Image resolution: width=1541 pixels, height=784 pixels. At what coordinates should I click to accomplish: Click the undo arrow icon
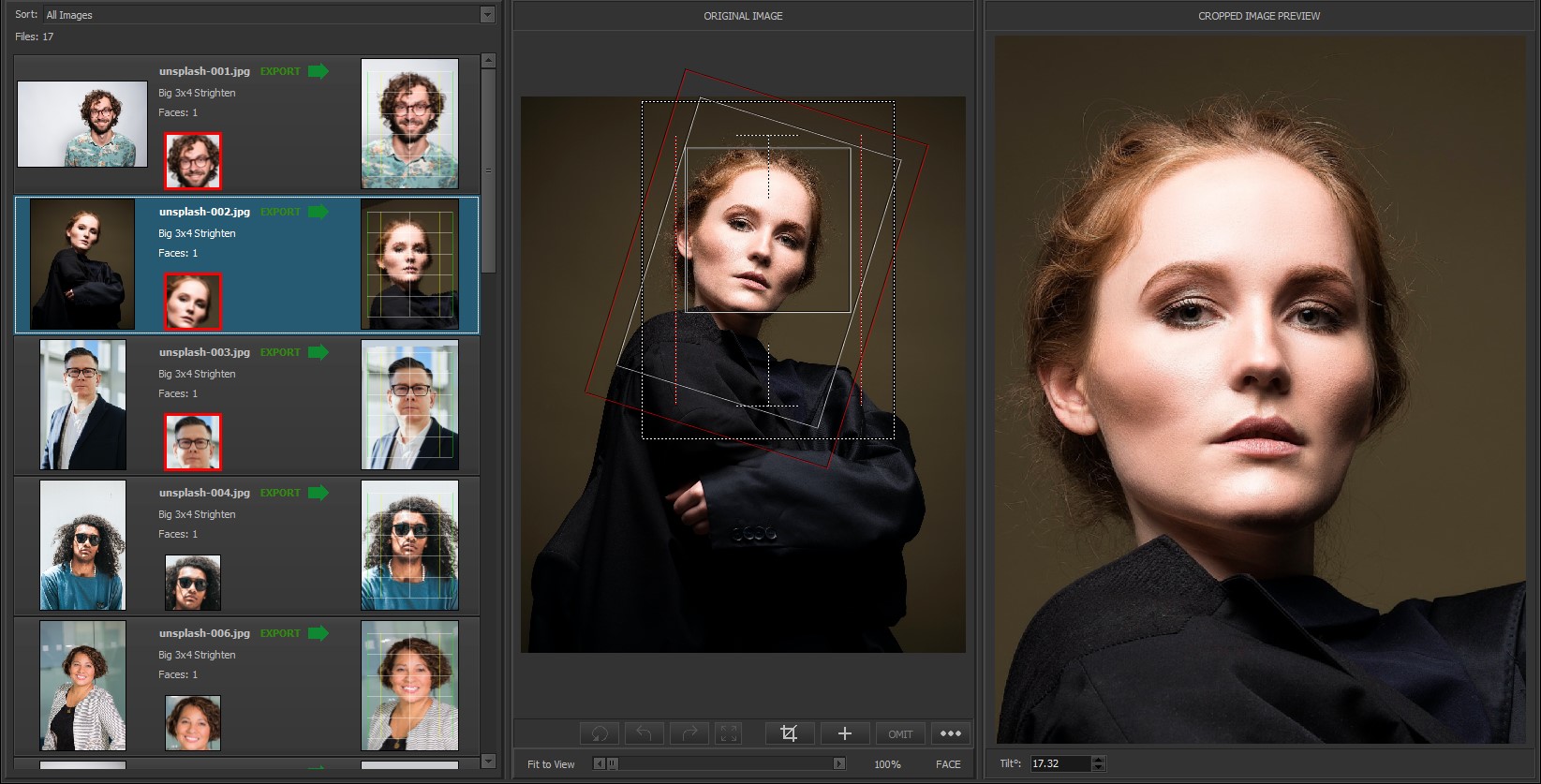click(x=644, y=733)
